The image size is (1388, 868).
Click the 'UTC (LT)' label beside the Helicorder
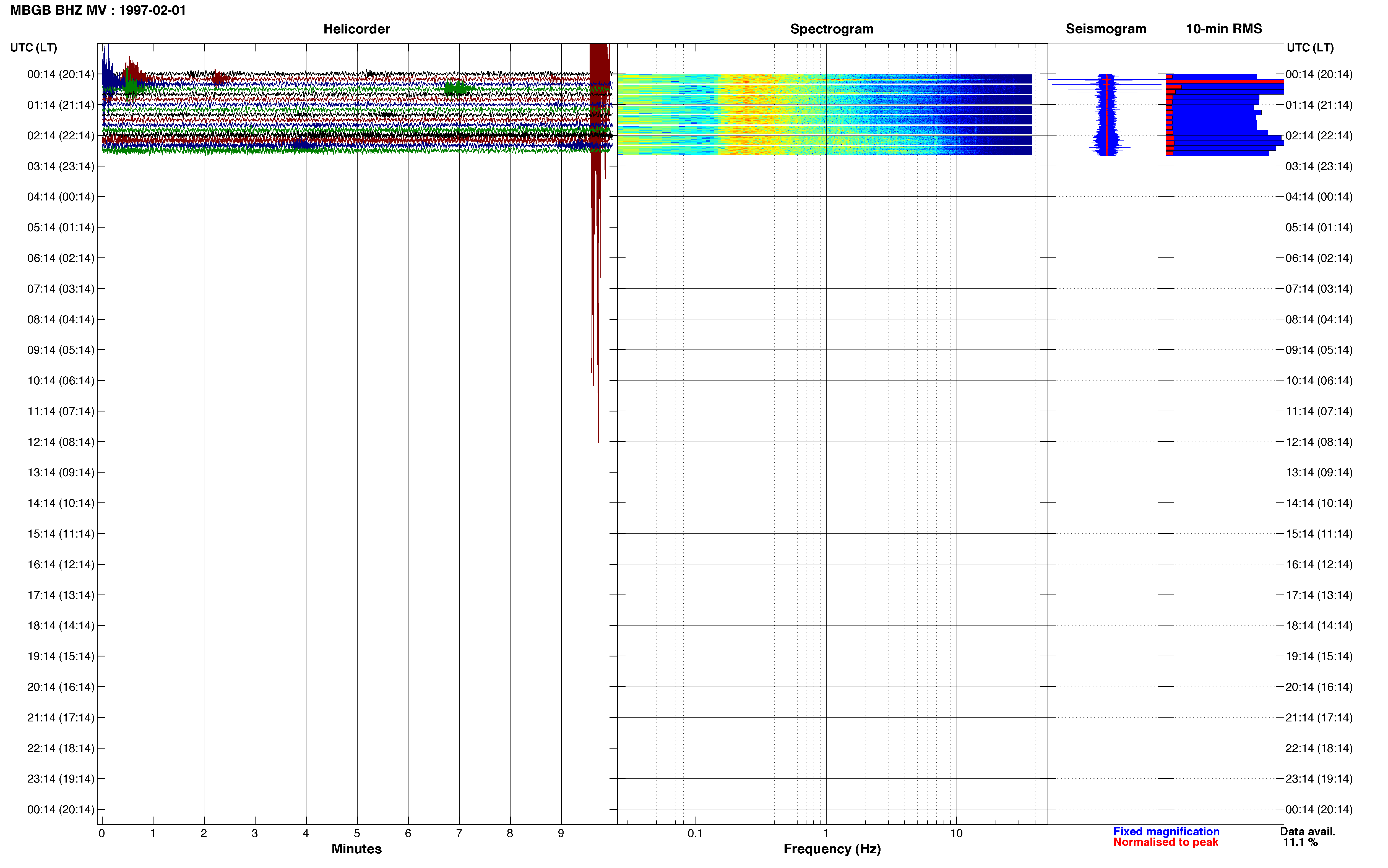coord(33,48)
